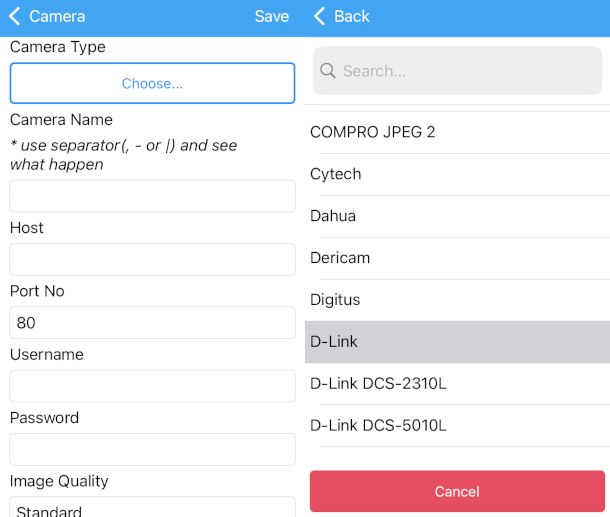The image size is (610, 517).
Task: Save the camera settings
Action: pos(271,16)
